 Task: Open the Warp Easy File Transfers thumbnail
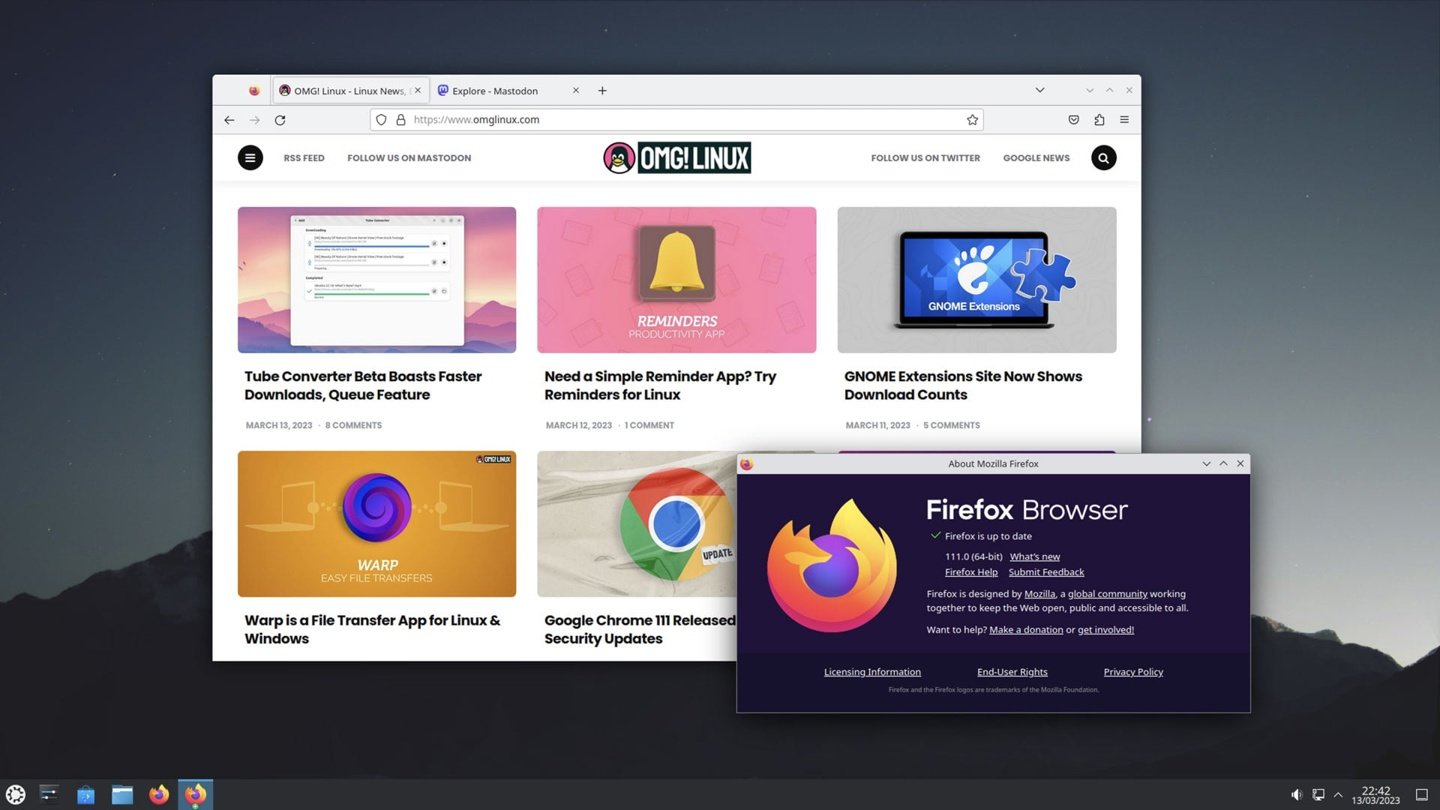click(x=377, y=524)
